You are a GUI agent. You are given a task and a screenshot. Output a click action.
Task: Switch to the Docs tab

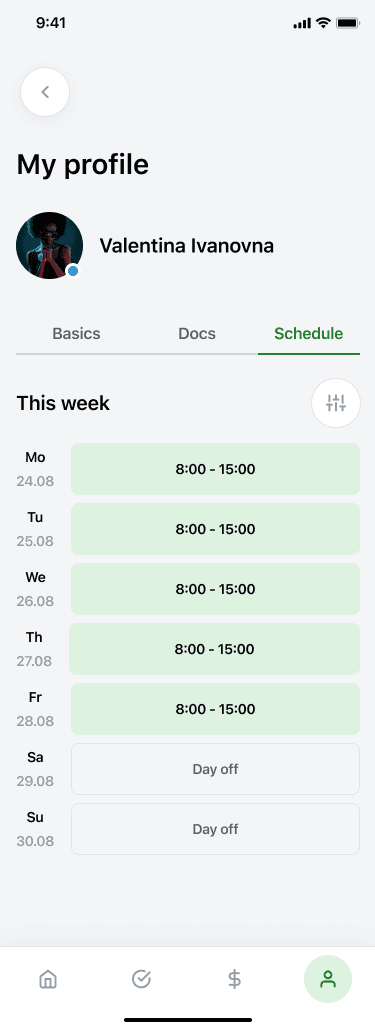[197, 333]
